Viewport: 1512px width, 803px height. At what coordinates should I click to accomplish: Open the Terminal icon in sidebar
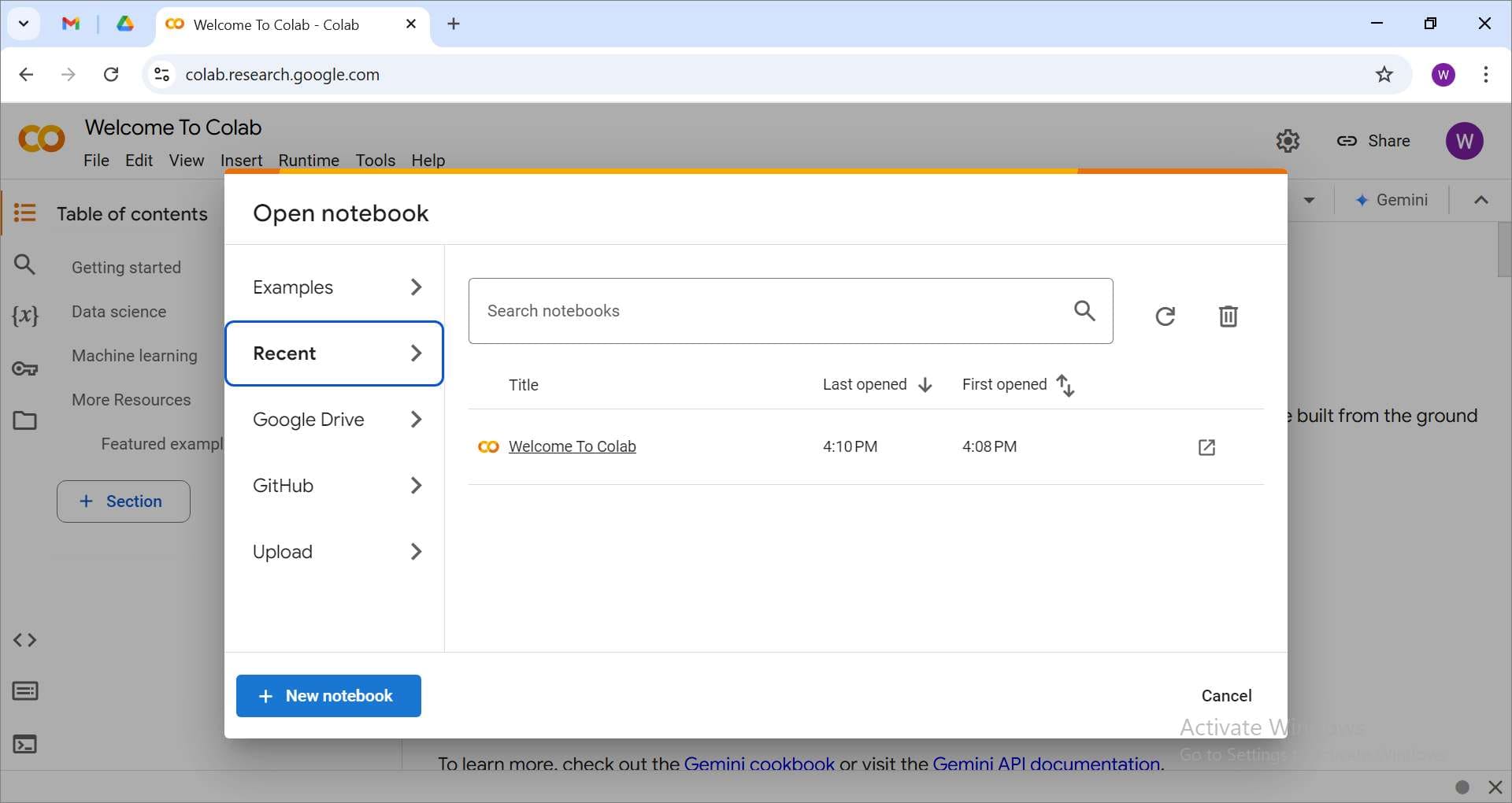point(25,744)
